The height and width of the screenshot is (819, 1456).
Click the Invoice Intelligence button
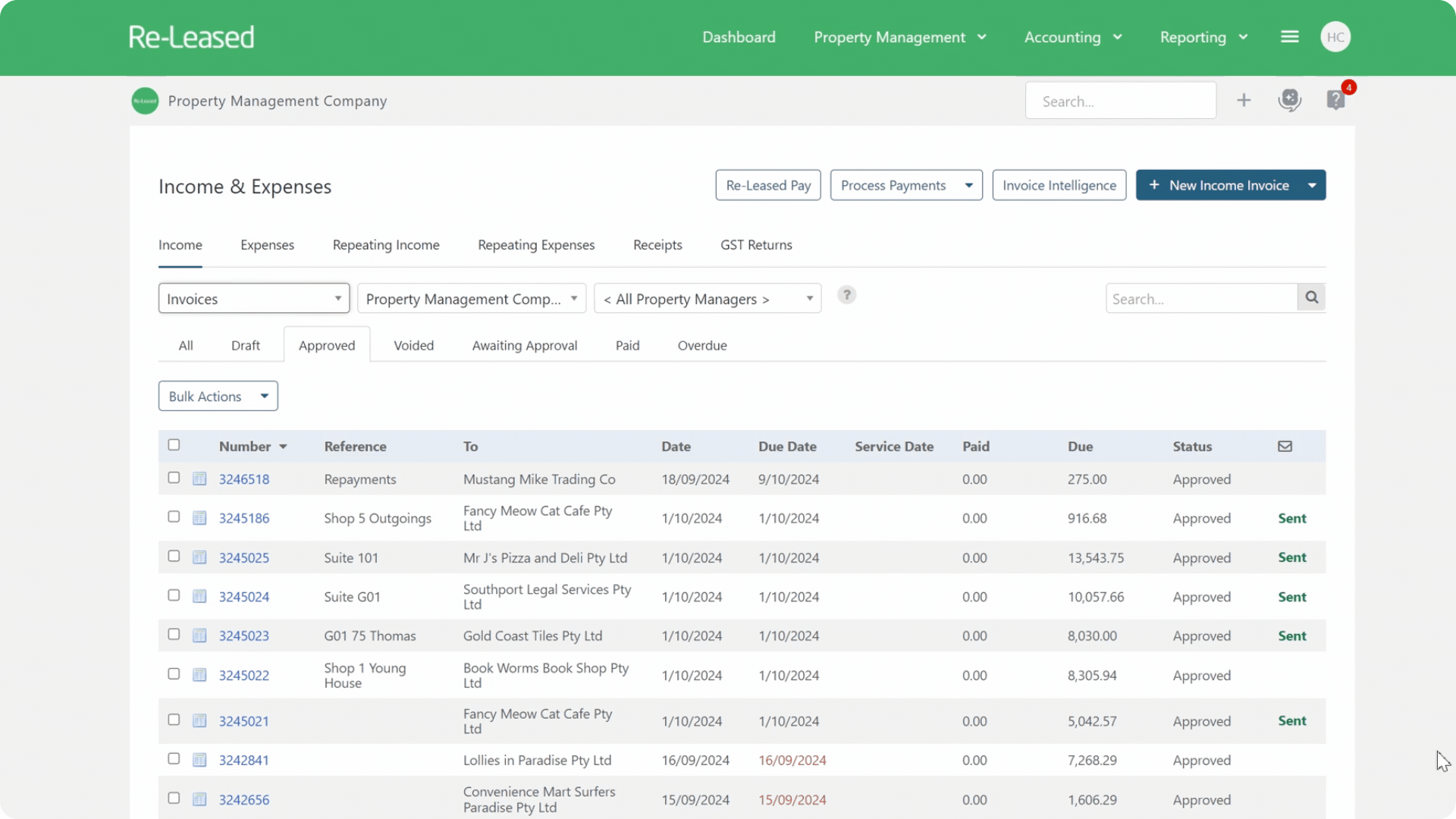1059,185
